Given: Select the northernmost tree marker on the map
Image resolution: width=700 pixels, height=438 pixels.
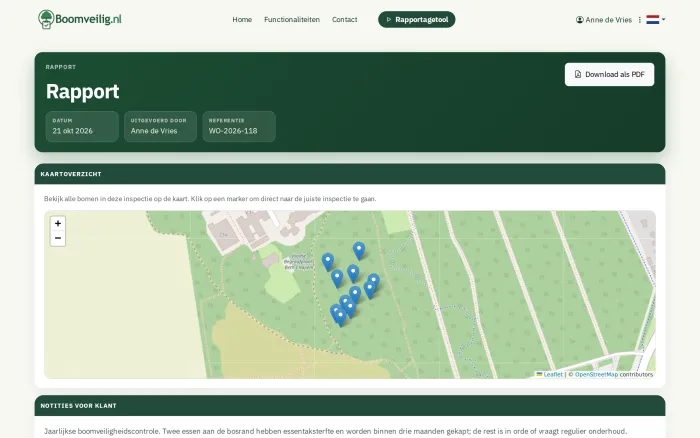Looking at the screenshot, I should tap(359, 251).
